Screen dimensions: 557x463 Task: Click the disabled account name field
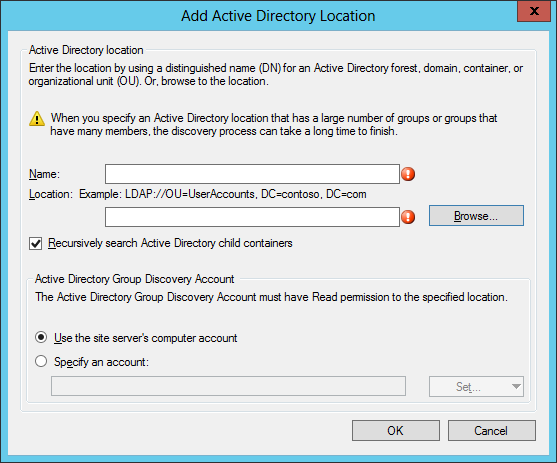pyautogui.click(x=228, y=386)
